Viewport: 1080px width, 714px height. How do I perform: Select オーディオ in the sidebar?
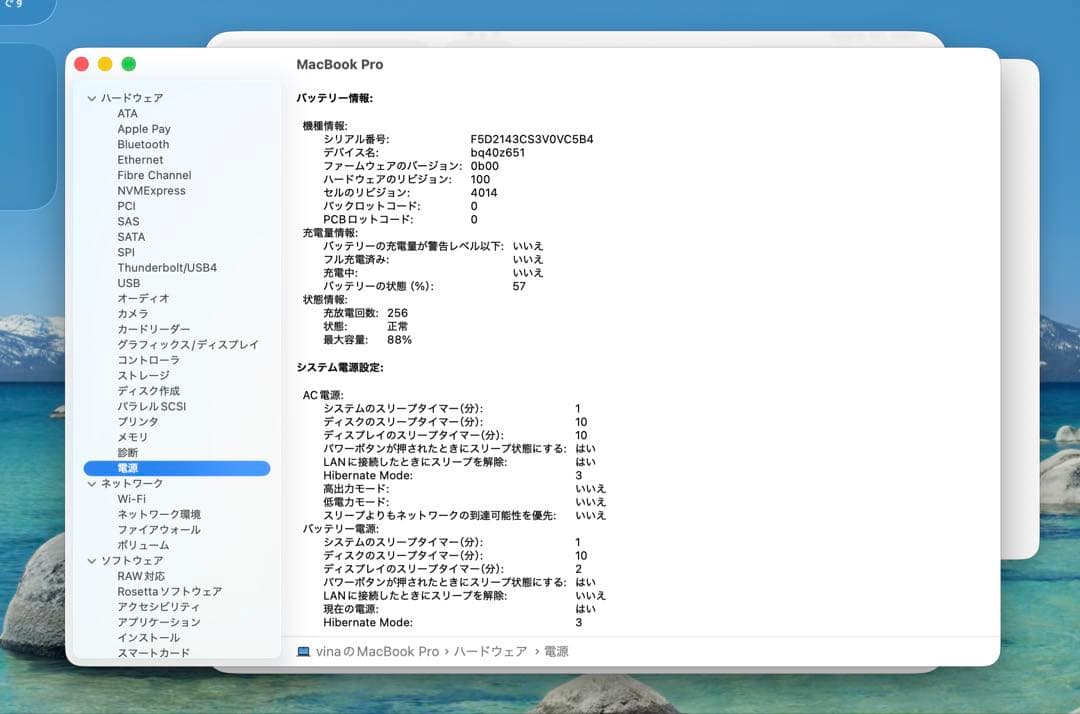(143, 298)
